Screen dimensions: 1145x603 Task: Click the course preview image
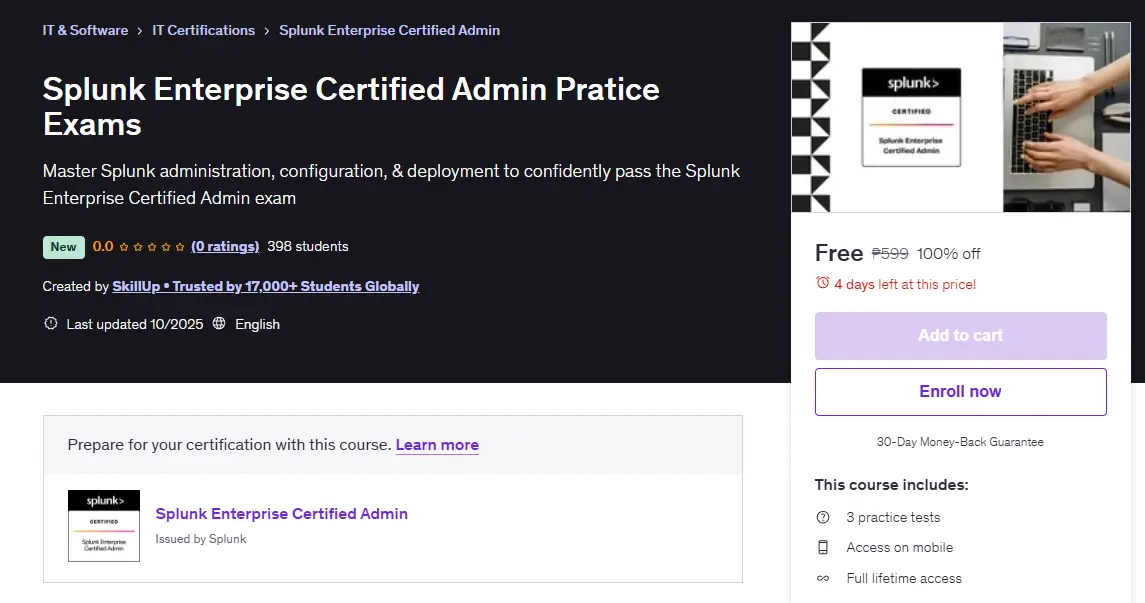[960, 117]
